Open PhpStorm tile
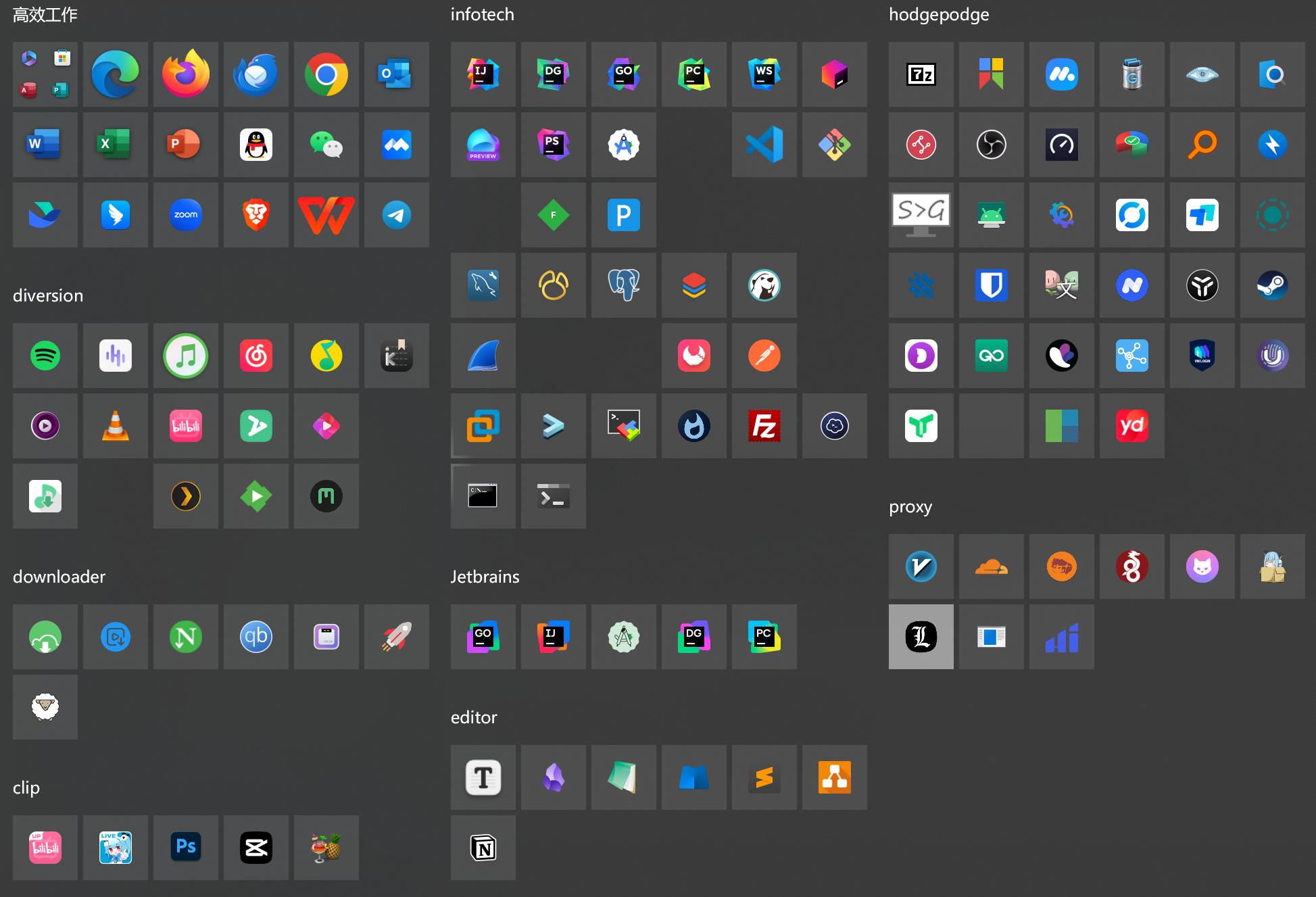The image size is (1316, 897). point(554,145)
